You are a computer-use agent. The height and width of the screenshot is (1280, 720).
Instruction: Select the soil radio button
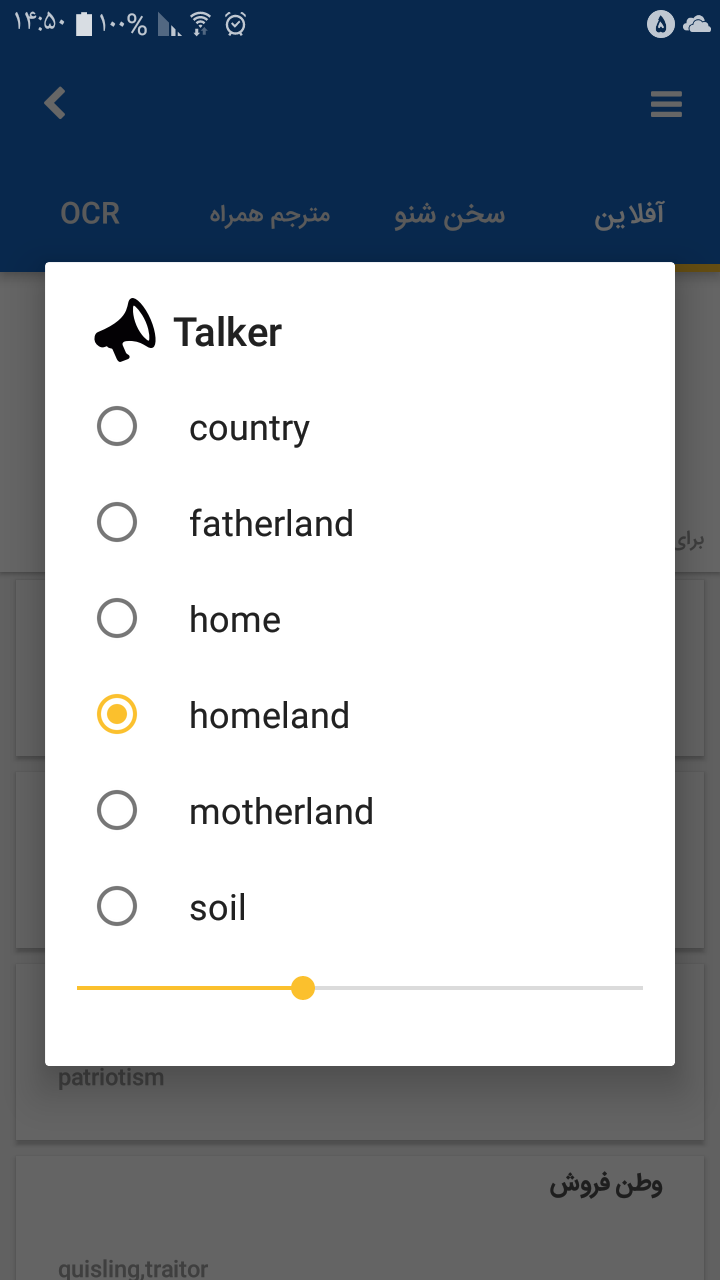pyautogui.click(x=117, y=906)
